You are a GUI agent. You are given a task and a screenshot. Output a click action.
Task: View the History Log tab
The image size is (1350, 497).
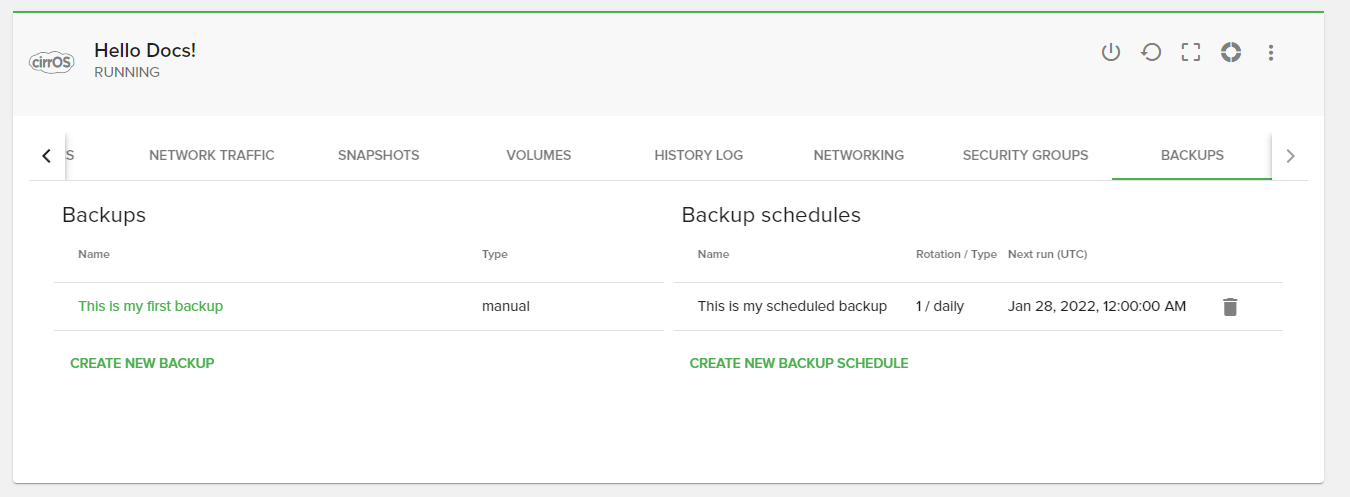point(698,155)
